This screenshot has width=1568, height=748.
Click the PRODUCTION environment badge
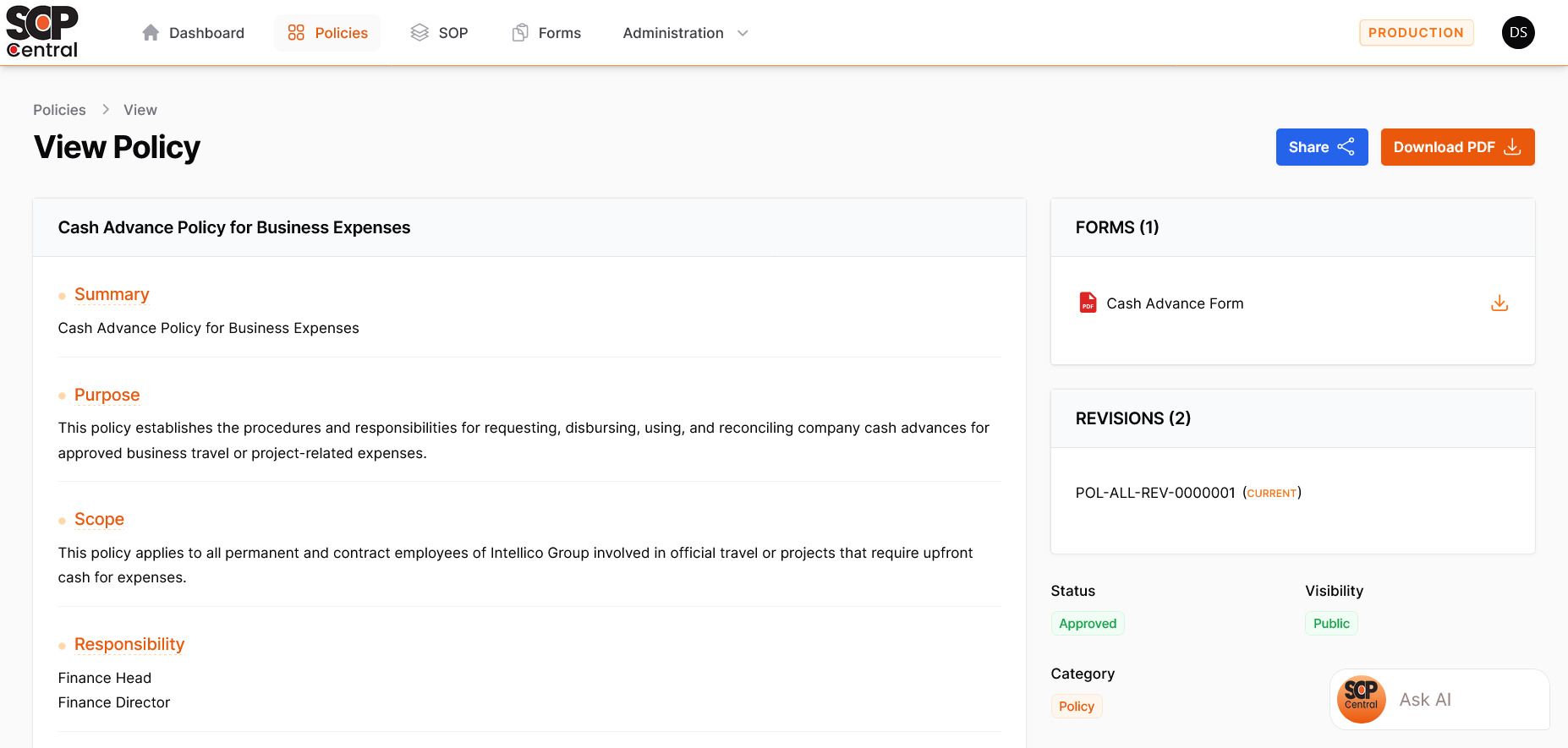(1416, 33)
